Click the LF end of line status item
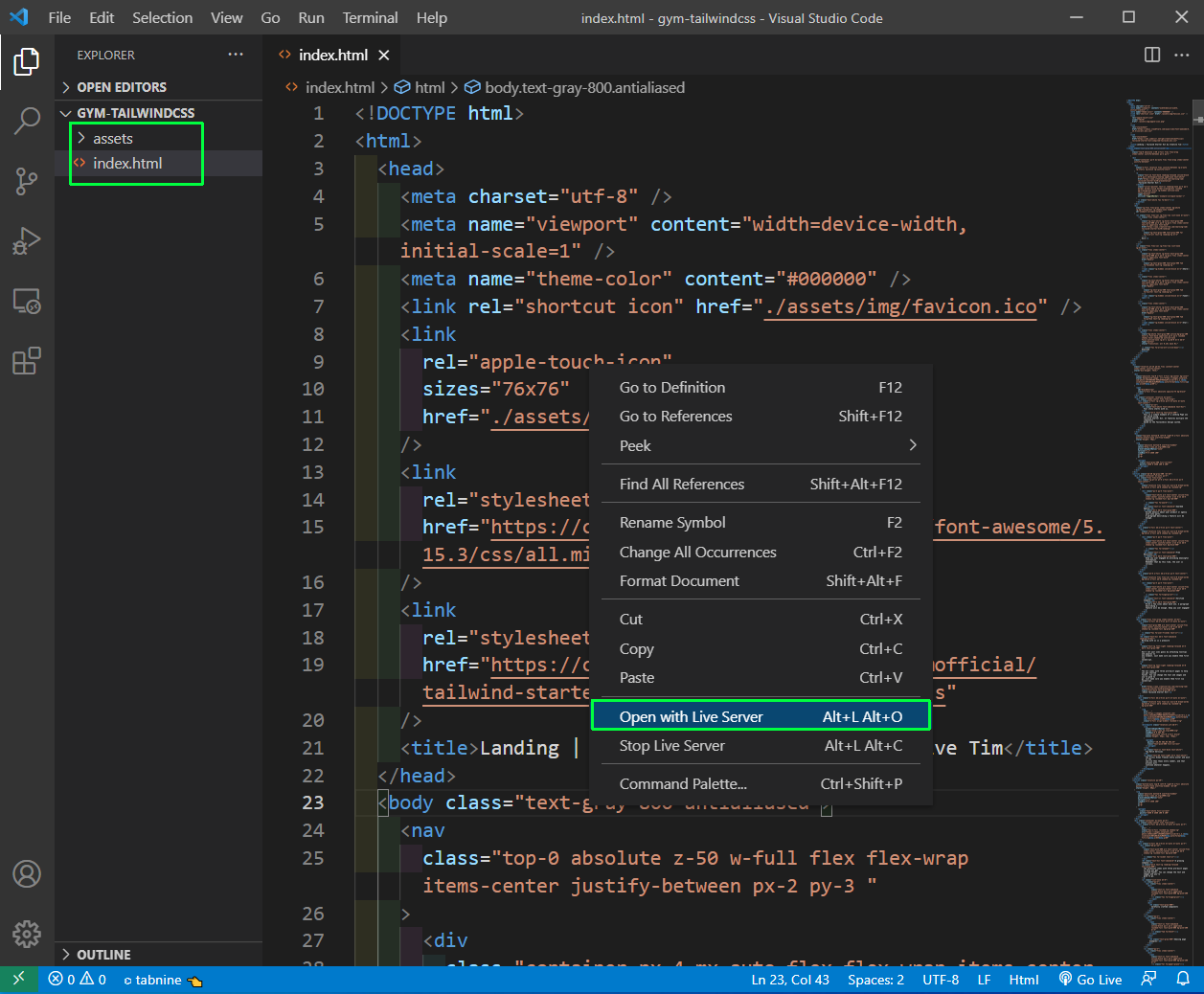 (984, 980)
